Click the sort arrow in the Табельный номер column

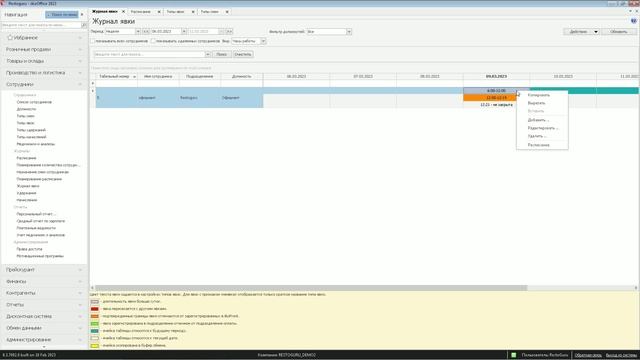click(x=134, y=77)
